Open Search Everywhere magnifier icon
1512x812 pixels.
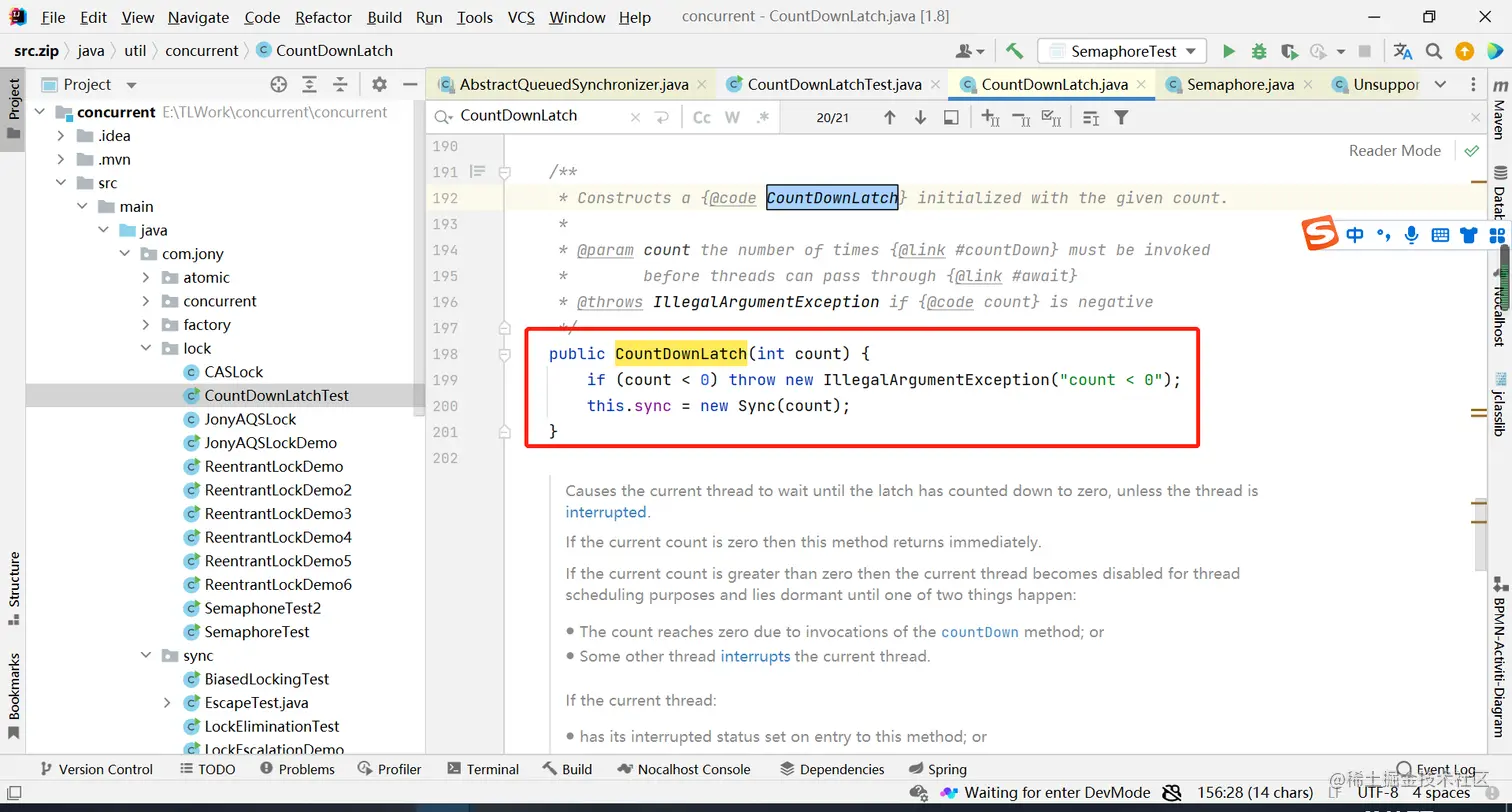pyautogui.click(x=1434, y=51)
